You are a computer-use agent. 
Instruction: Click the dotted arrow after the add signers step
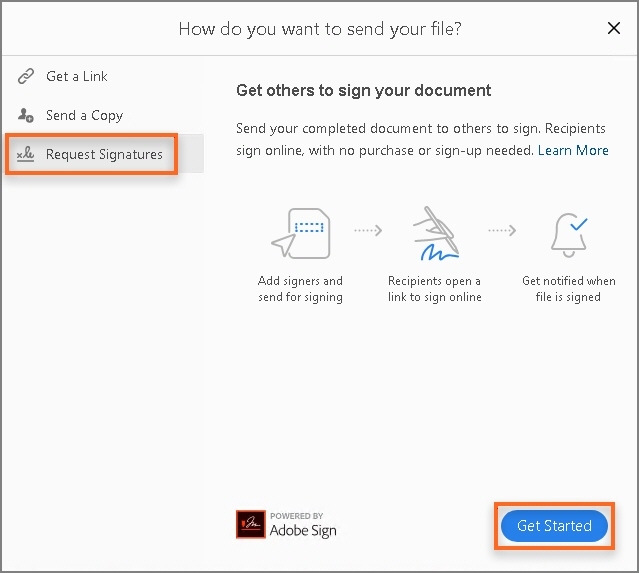pyautogui.click(x=368, y=230)
